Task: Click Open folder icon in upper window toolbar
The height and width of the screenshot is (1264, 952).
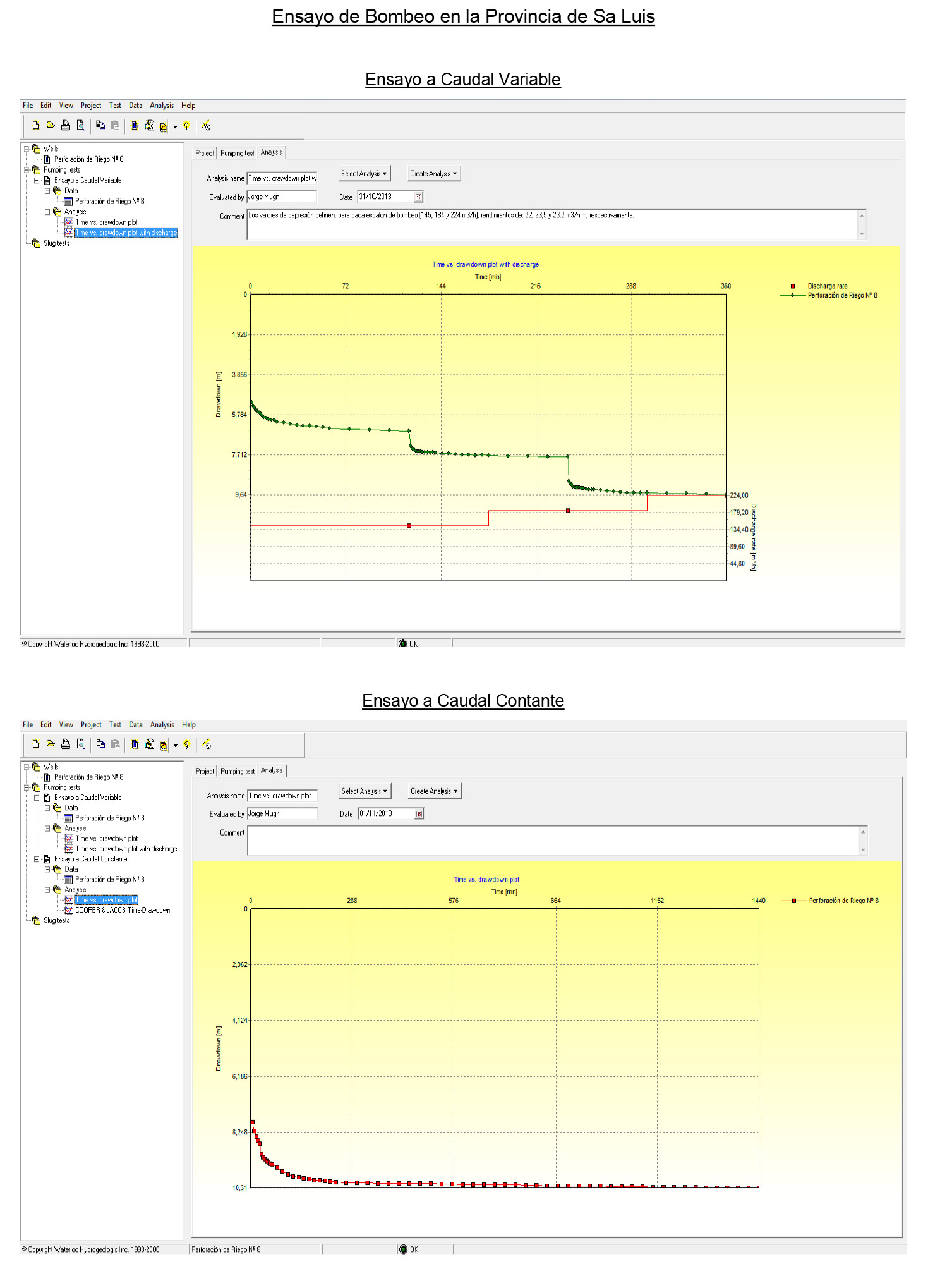Action: pos(51,126)
